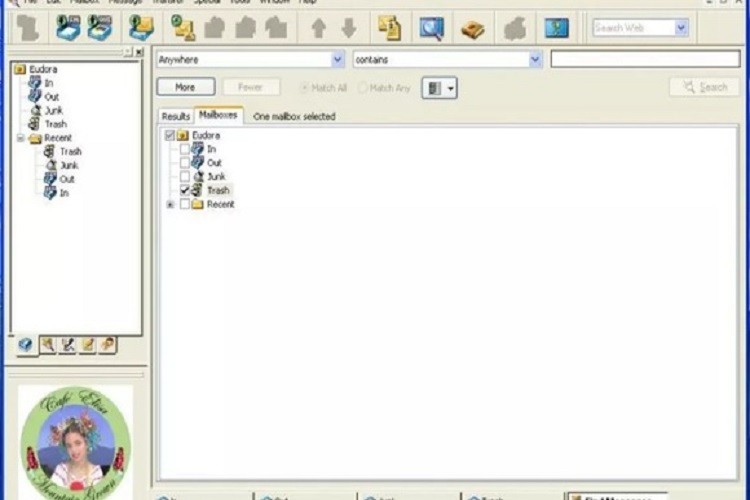Click the Search button
Screen dimensions: 750x500
[704, 88]
